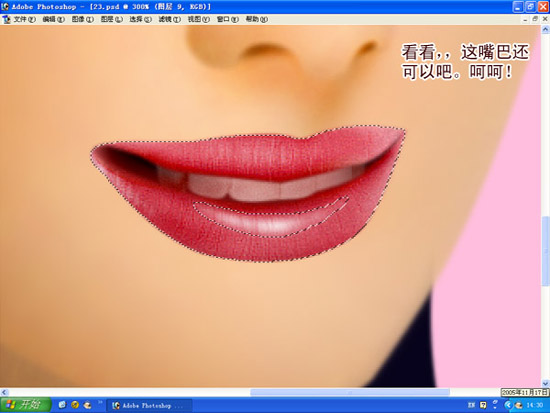
Task: Open the 视图(V) View menu
Action: pyautogui.click(x=199, y=19)
